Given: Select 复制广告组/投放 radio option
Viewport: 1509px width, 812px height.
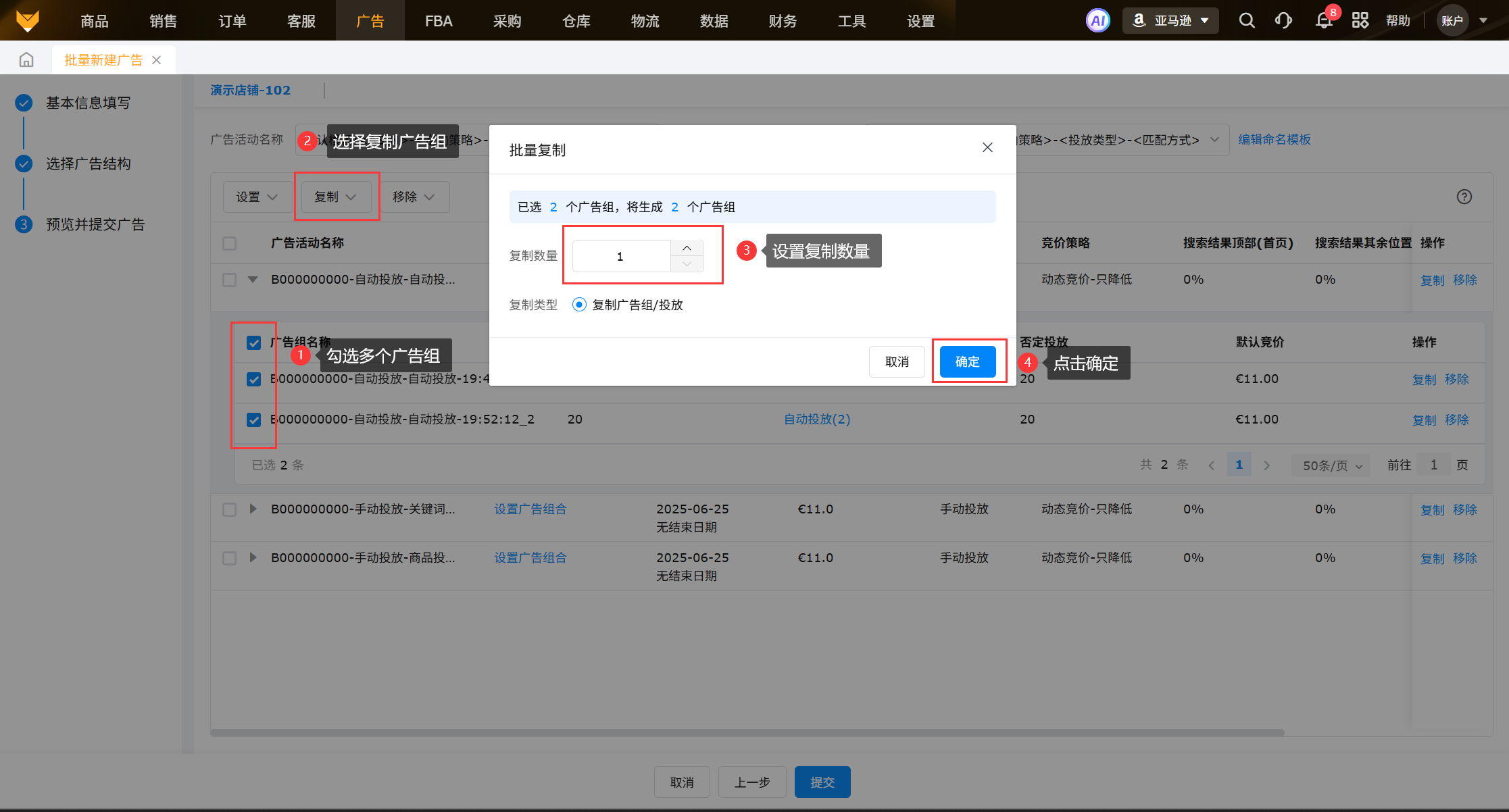Looking at the screenshot, I should click(579, 305).
